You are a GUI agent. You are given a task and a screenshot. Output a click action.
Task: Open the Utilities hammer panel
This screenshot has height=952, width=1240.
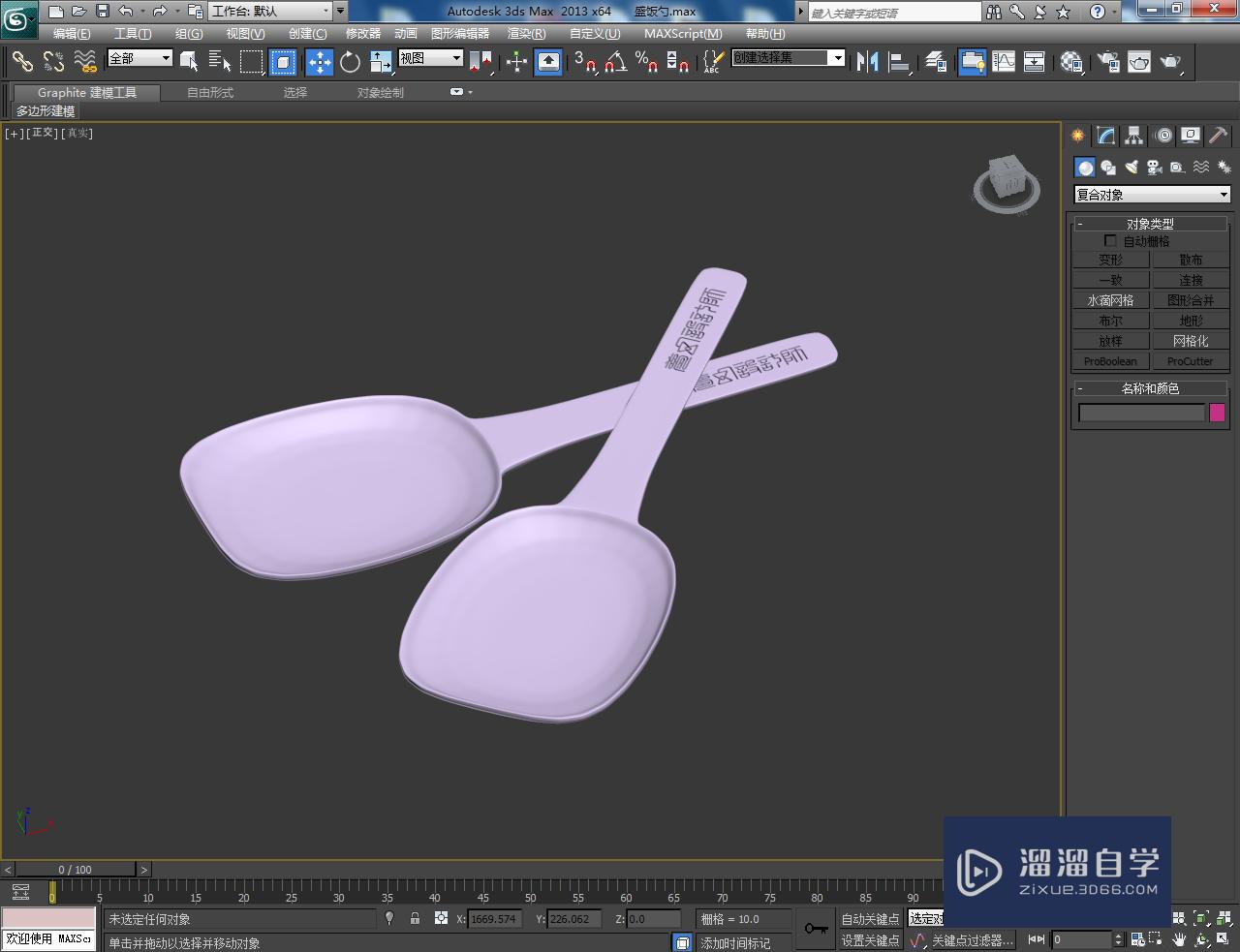pos(1218,136)
